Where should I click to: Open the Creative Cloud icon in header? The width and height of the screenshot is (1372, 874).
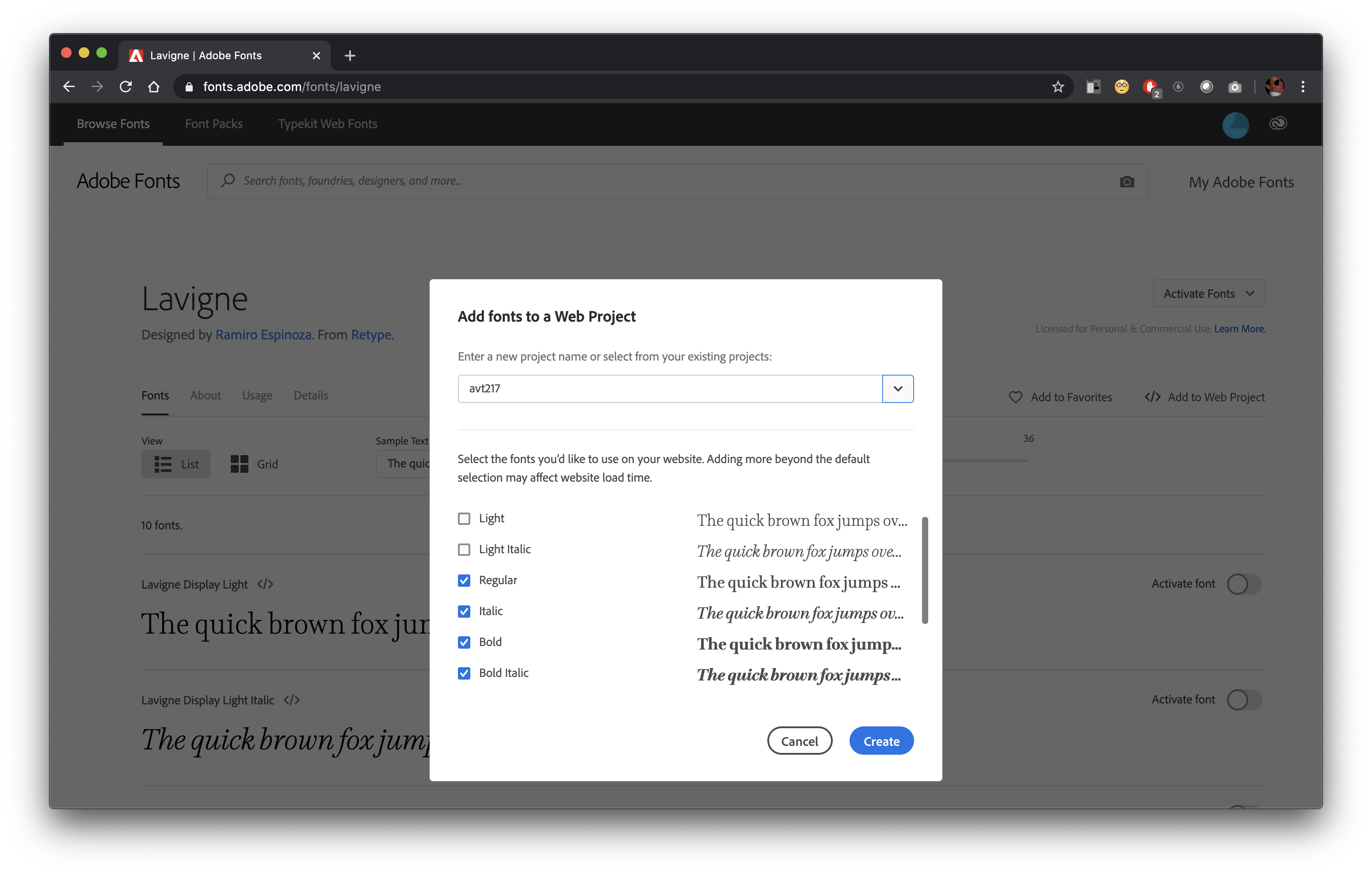tap(1277, 124)
